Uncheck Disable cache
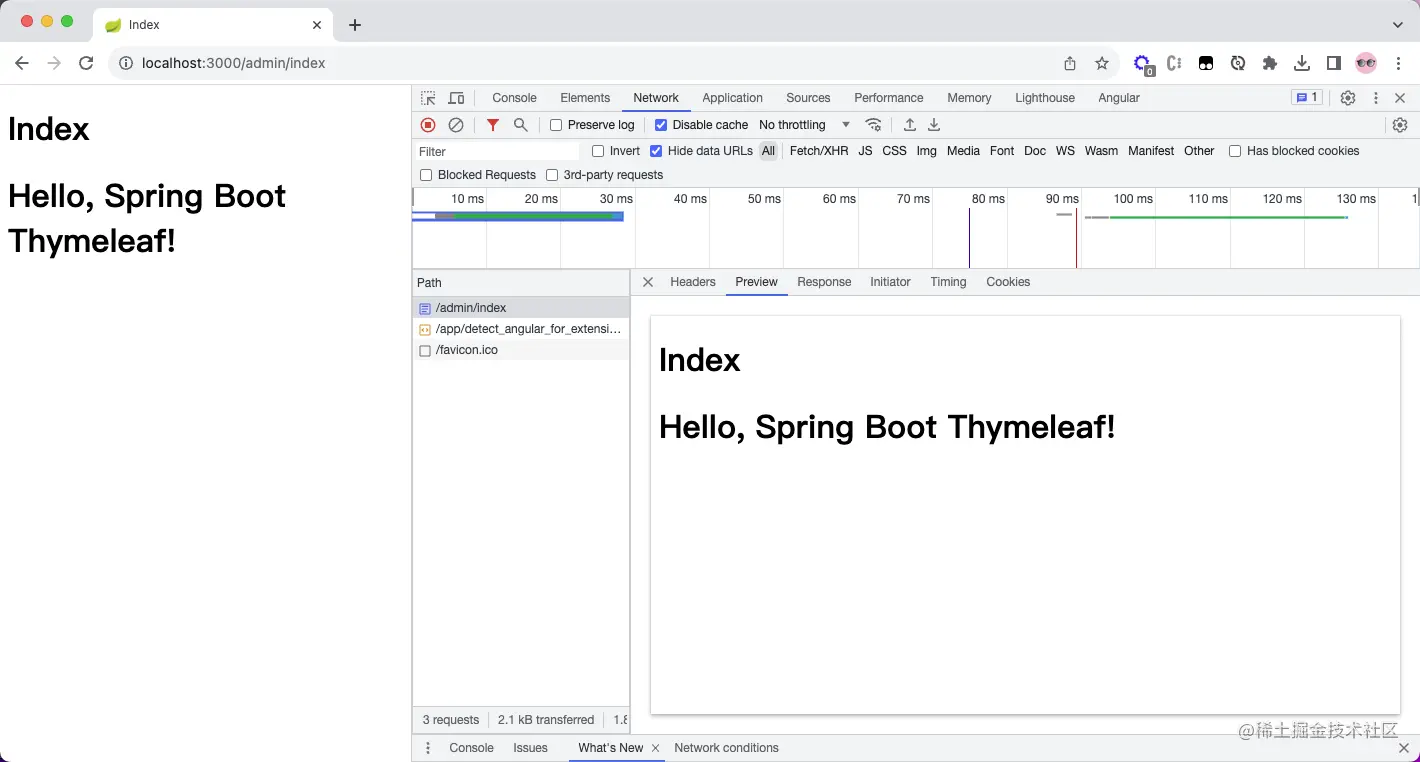This screenshot has width=1420, height=762. (661, 125)
